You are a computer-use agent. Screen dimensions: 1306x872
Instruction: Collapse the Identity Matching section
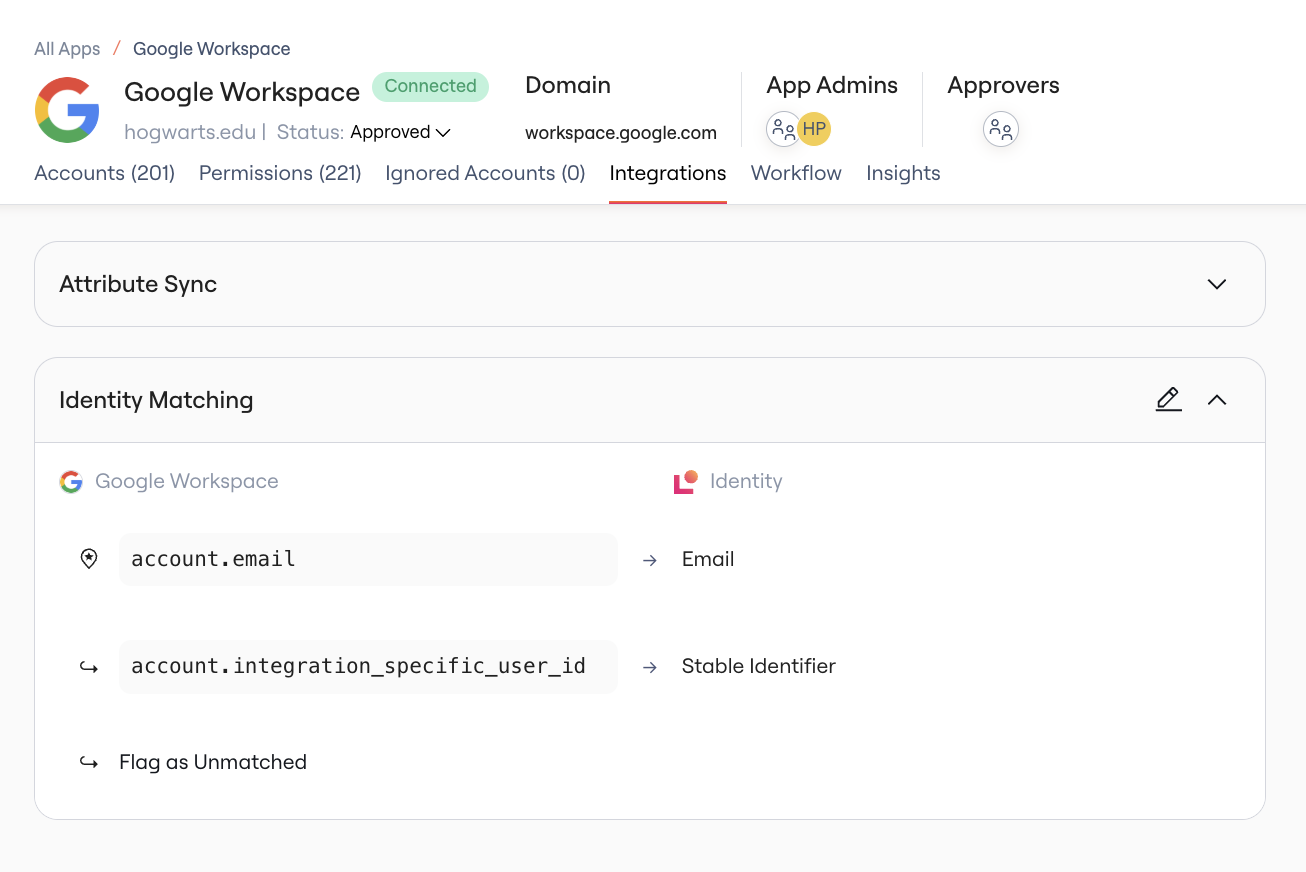1217,400
